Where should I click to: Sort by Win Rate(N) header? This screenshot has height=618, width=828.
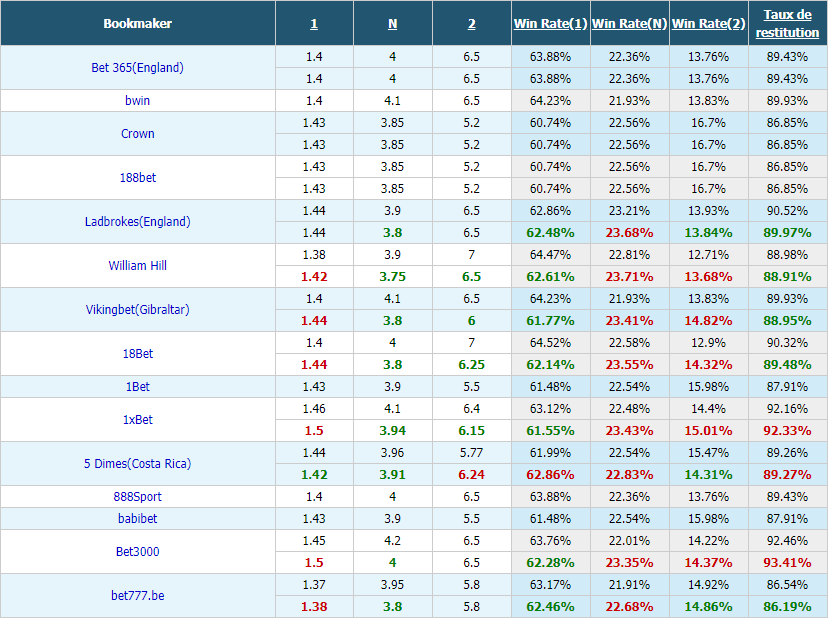(629, 24)
